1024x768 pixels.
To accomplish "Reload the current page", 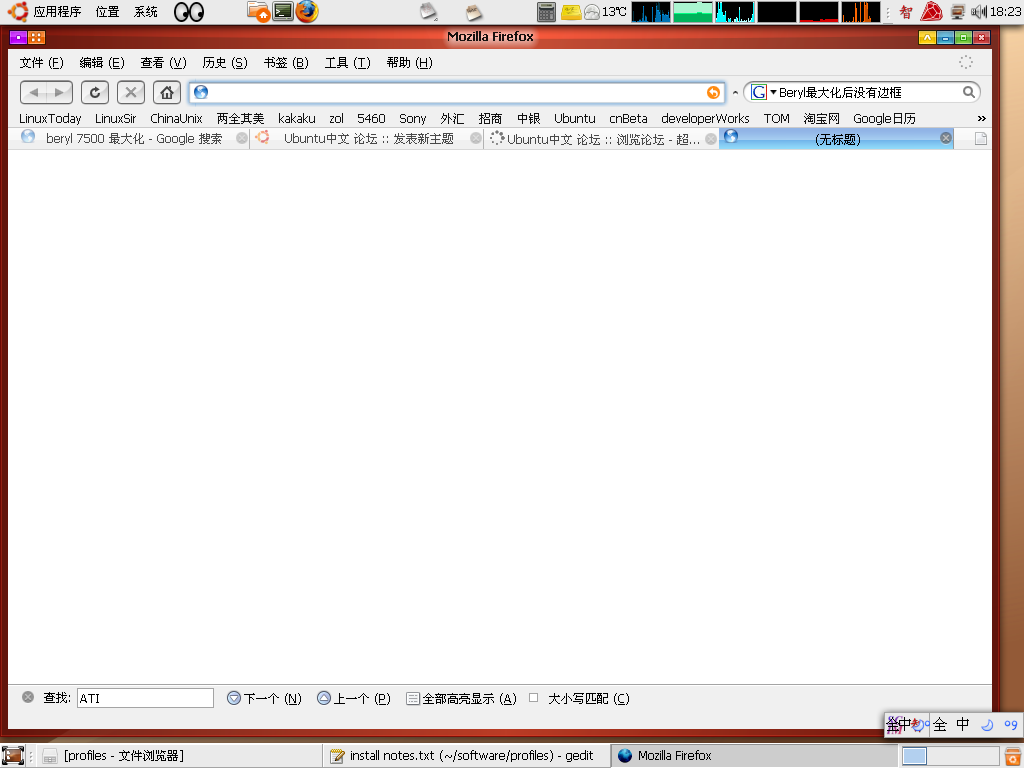I will [x=95, y=92].
